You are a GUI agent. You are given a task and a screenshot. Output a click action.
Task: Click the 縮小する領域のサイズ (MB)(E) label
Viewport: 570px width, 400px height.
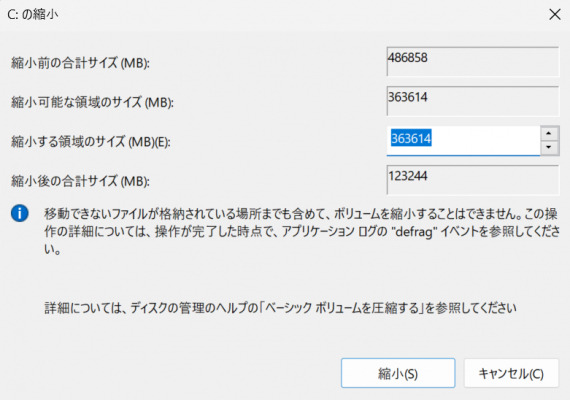pos(91,141)
